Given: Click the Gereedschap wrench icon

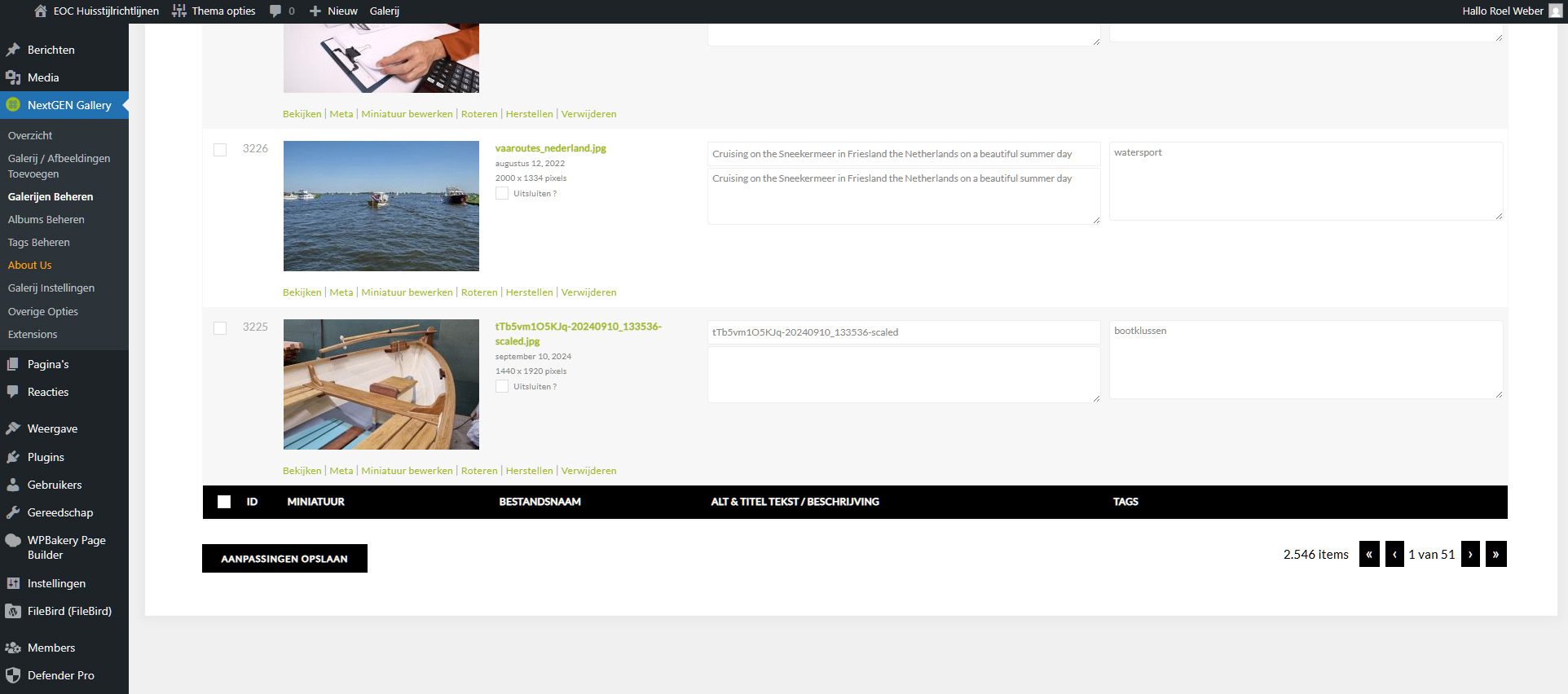Looking at the screenshot, I should 13,512.
